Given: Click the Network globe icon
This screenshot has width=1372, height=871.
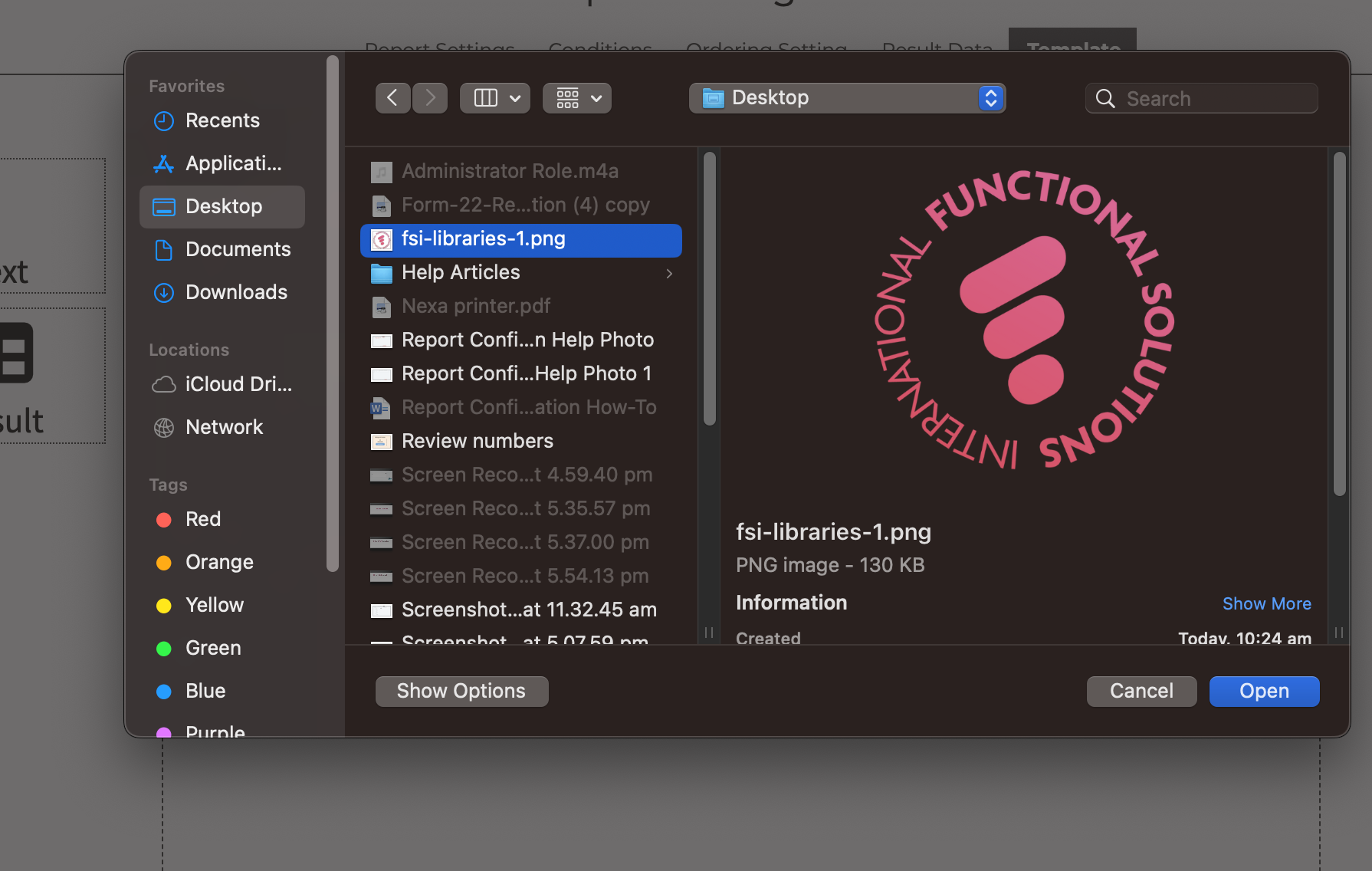Looking at the screenshot, I should click(164, 428).
